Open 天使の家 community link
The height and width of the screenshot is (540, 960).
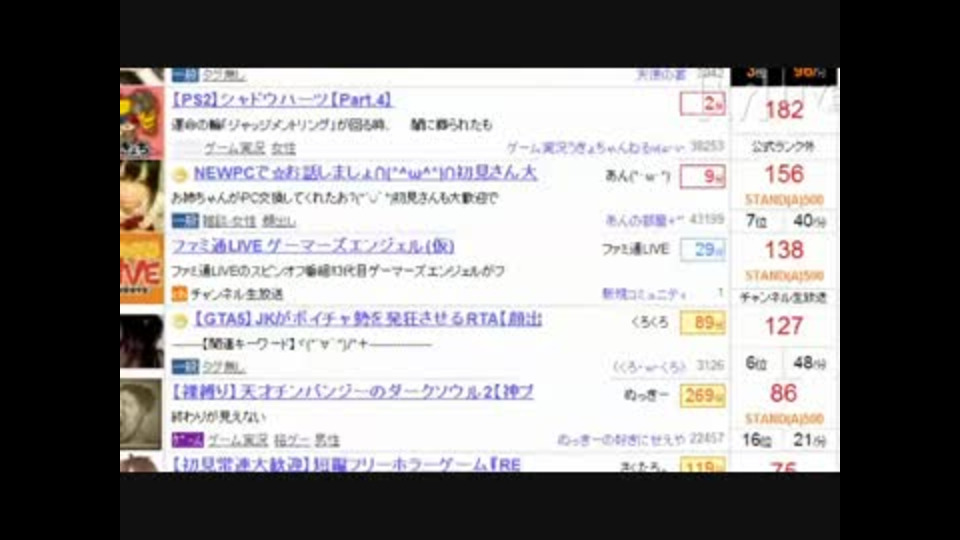click(x=661, y=75)
